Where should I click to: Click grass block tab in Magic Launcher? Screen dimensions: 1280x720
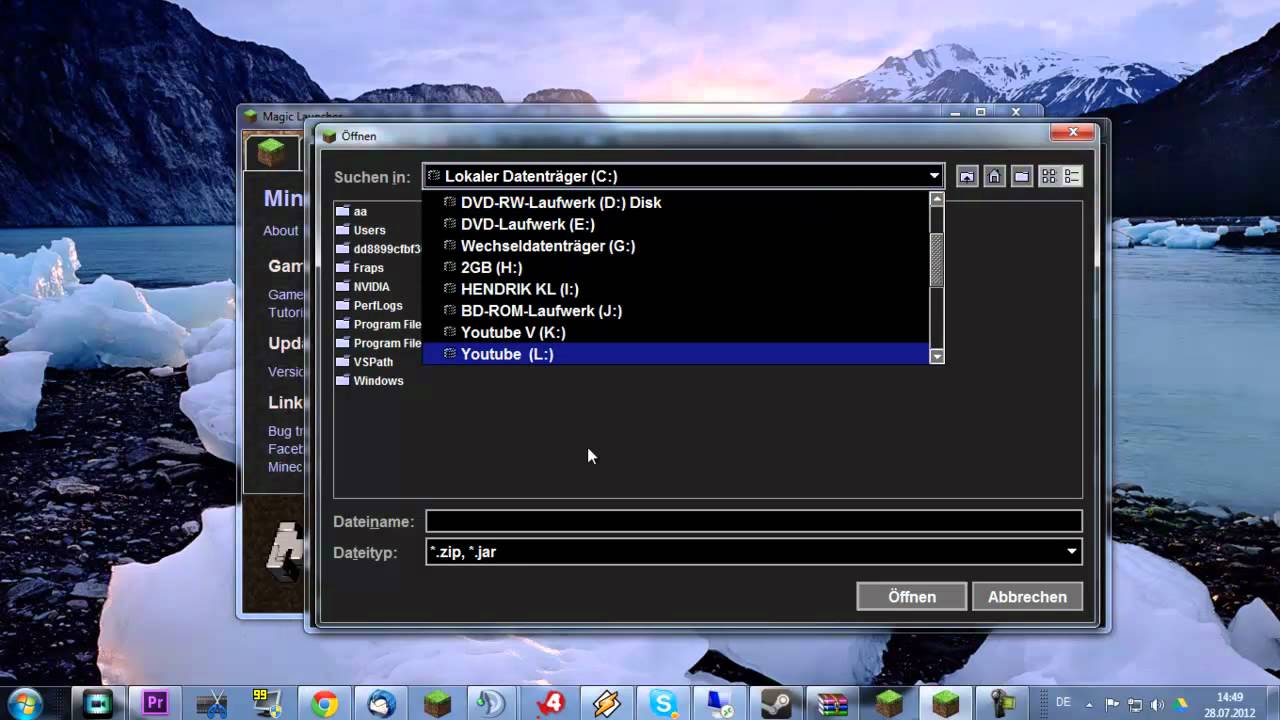(271, 152)
